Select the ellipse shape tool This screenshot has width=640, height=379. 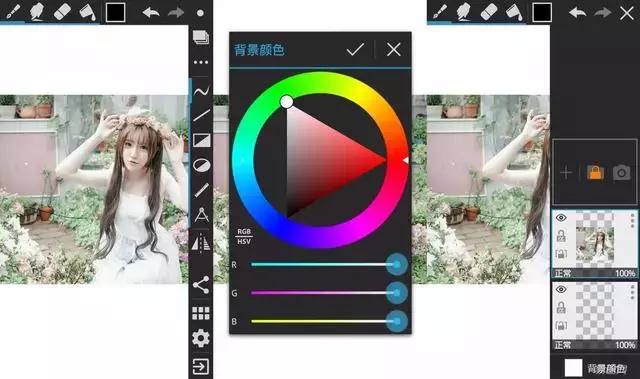point(202,165)
